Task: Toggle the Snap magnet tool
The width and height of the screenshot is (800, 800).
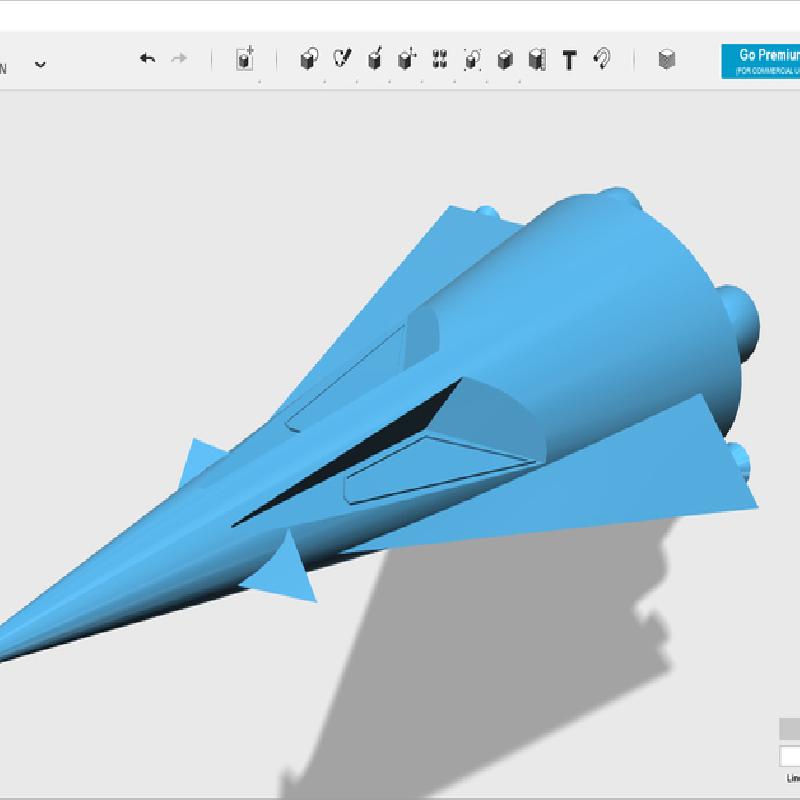Action: (602, 60)
